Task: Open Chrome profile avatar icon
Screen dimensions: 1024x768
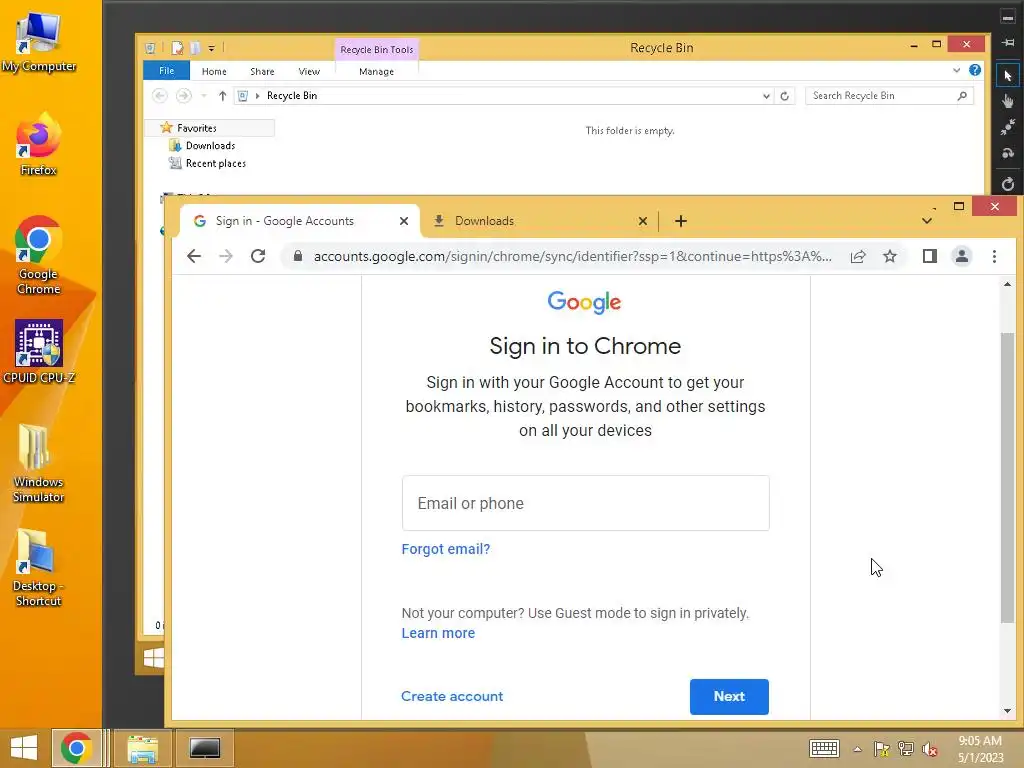Action: coord(962,256)
